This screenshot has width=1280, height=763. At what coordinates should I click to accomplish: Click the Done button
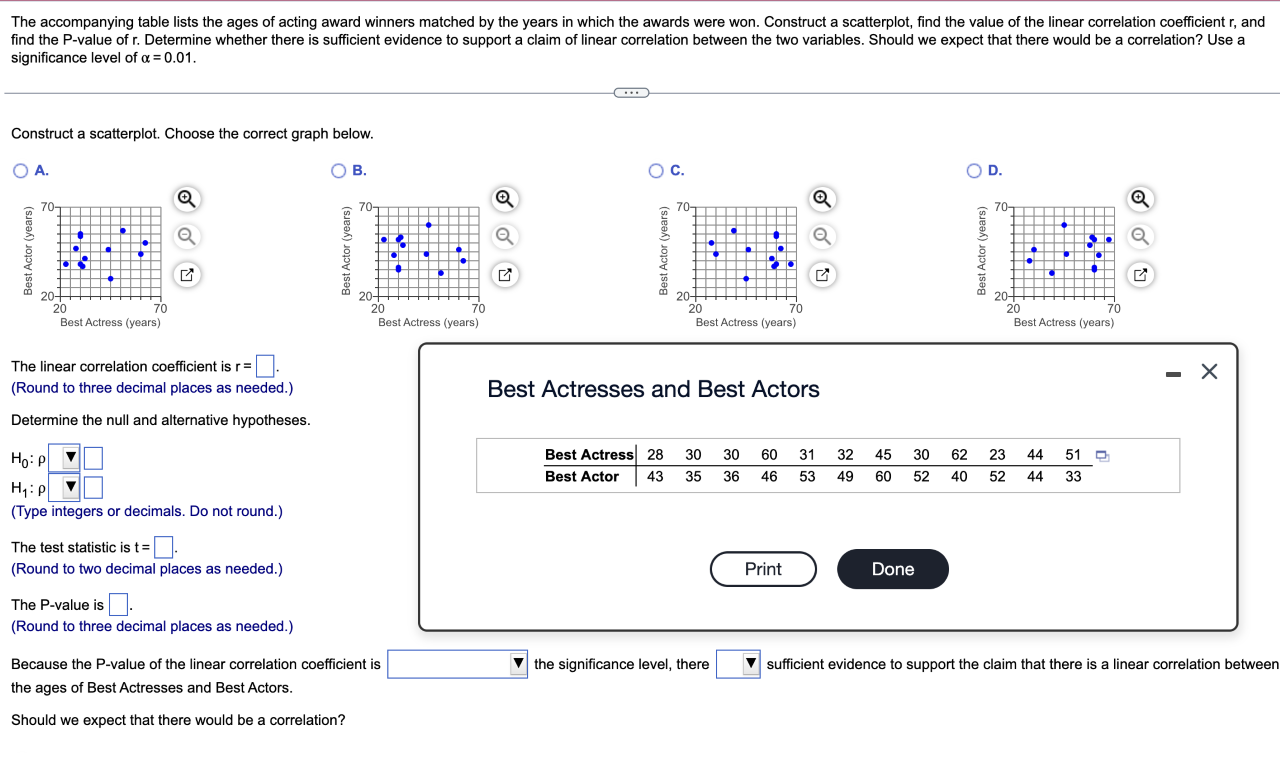pos(892,569)
